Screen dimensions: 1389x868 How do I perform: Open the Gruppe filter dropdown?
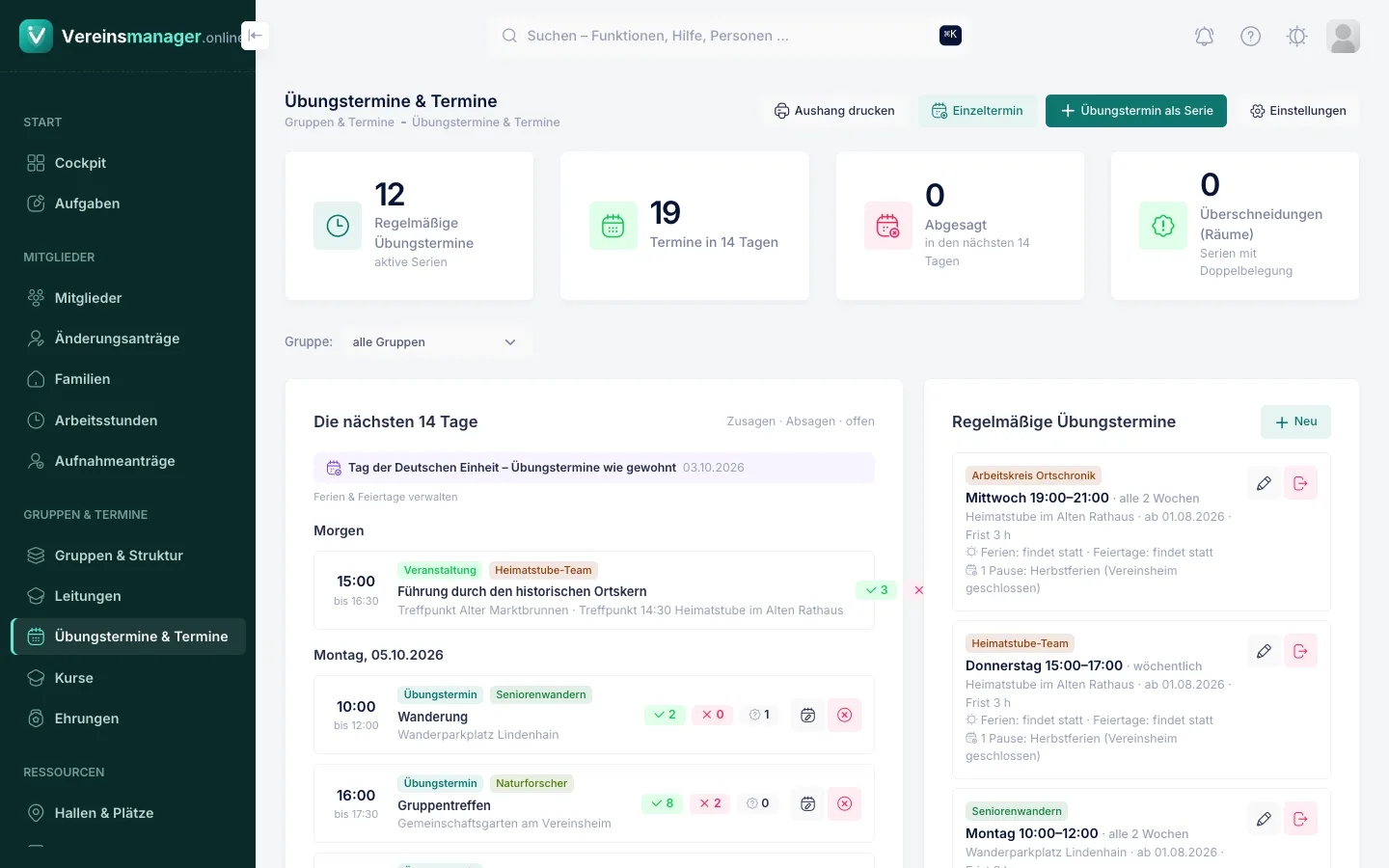[435, 342]
